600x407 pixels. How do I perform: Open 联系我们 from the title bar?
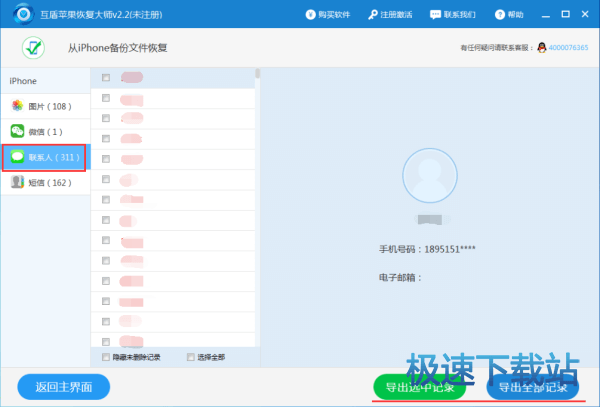[x=453, y=15]
